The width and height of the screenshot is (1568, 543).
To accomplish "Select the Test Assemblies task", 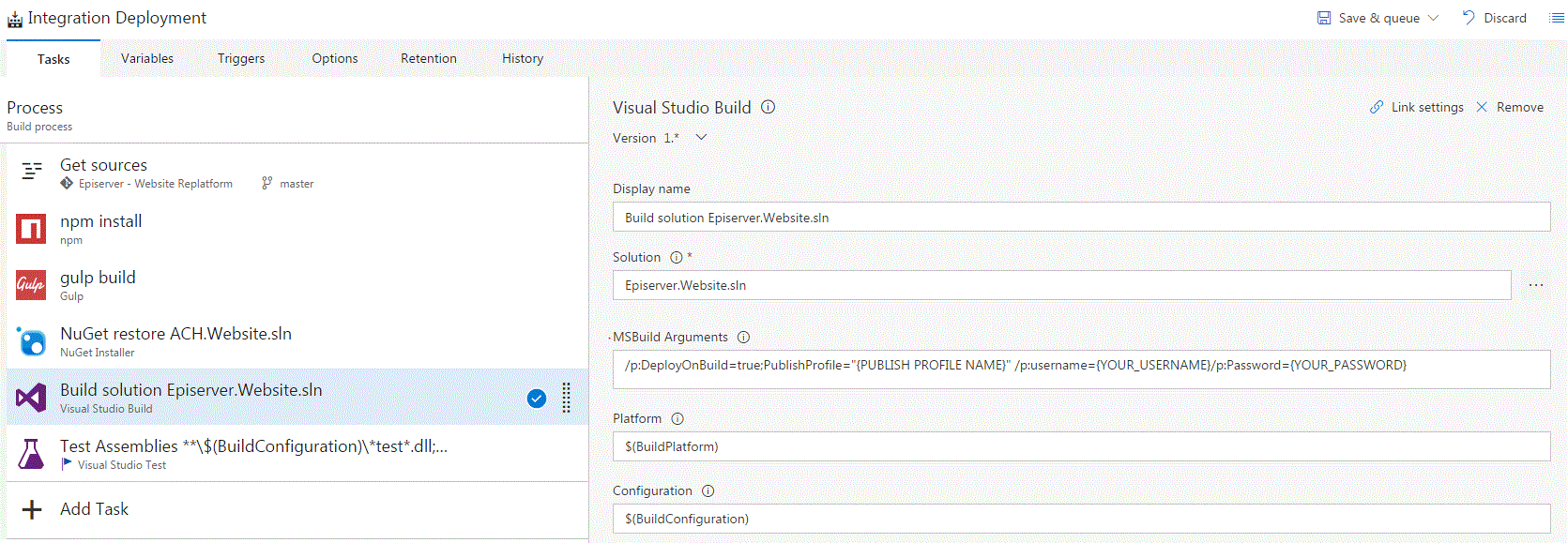I will 297,453.
